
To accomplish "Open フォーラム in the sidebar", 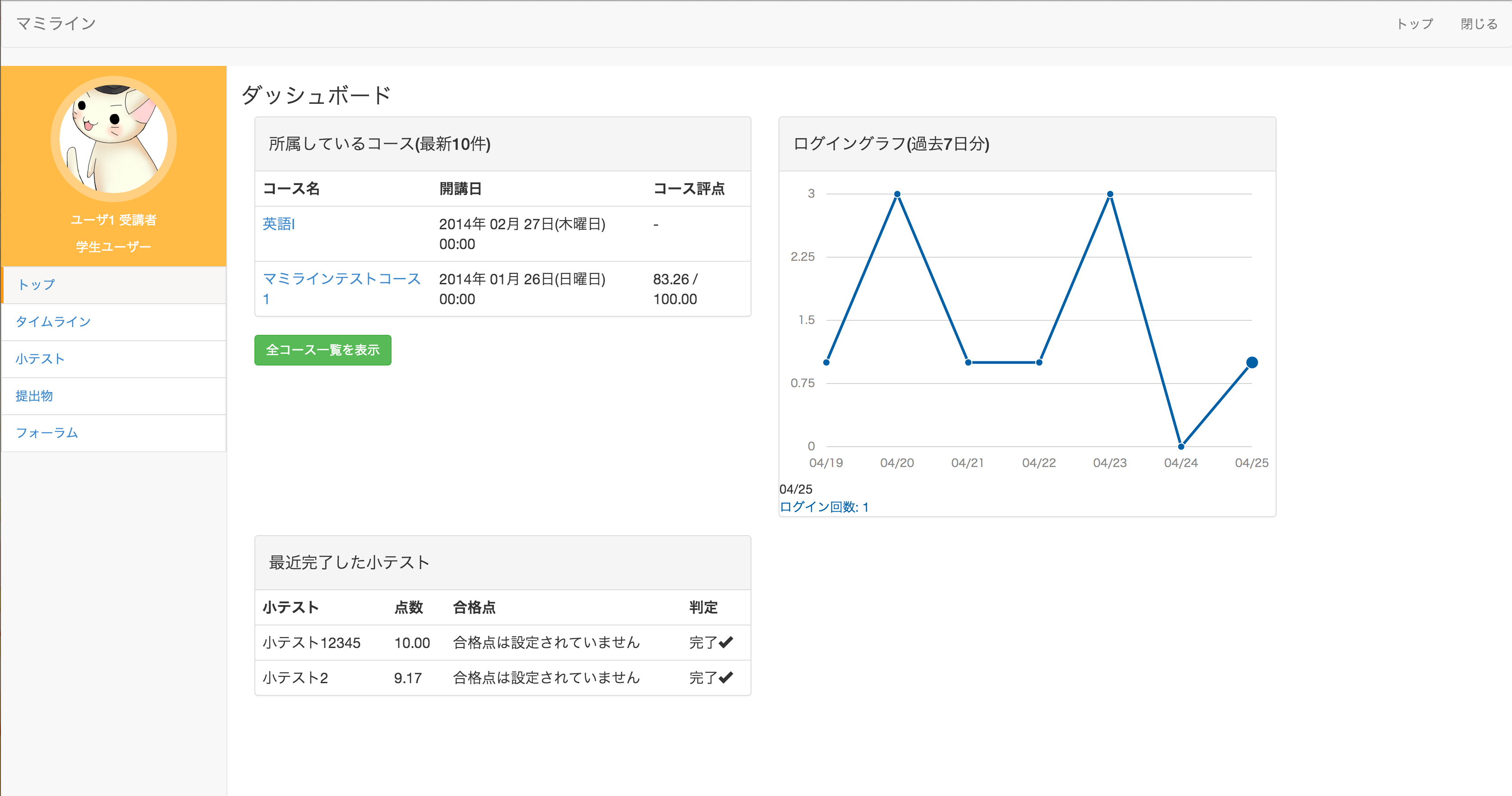I will (47, 433).
